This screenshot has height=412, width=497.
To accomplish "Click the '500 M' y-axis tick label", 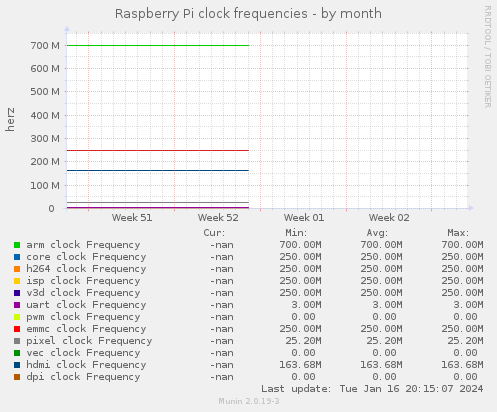I will pos(45,92).
